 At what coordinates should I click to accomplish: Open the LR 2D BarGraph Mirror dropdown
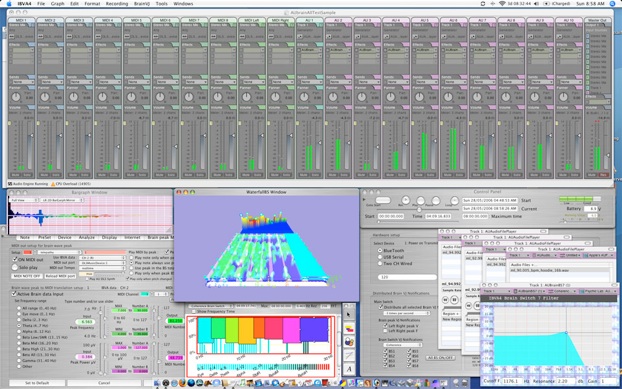pos(62,200)
